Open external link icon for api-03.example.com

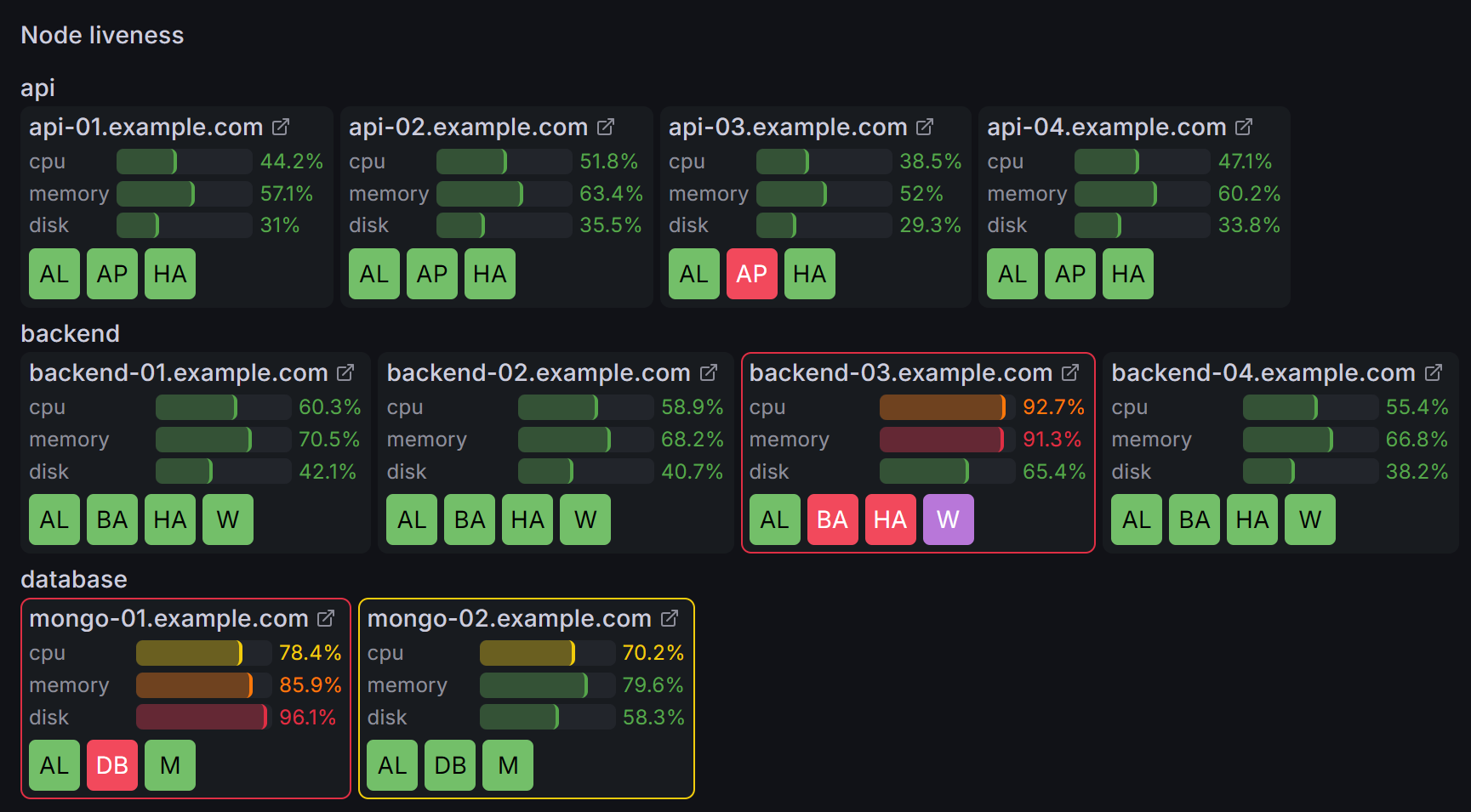point(925,128)
